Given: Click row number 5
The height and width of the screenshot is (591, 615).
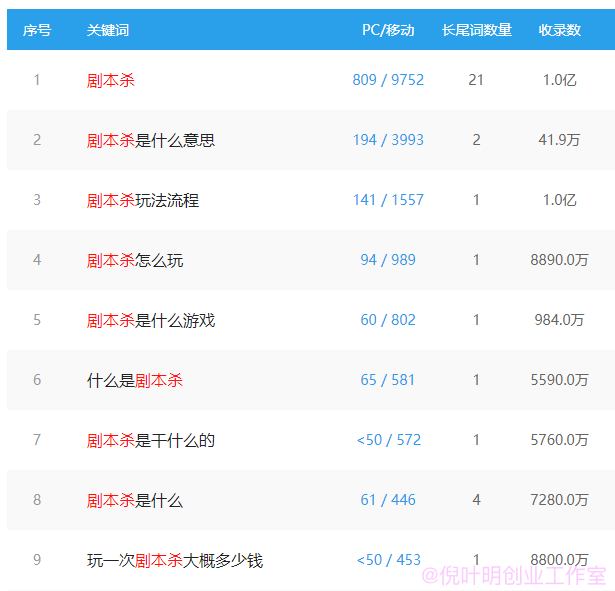Looking at the screenshot, I should tap(37, 320).
